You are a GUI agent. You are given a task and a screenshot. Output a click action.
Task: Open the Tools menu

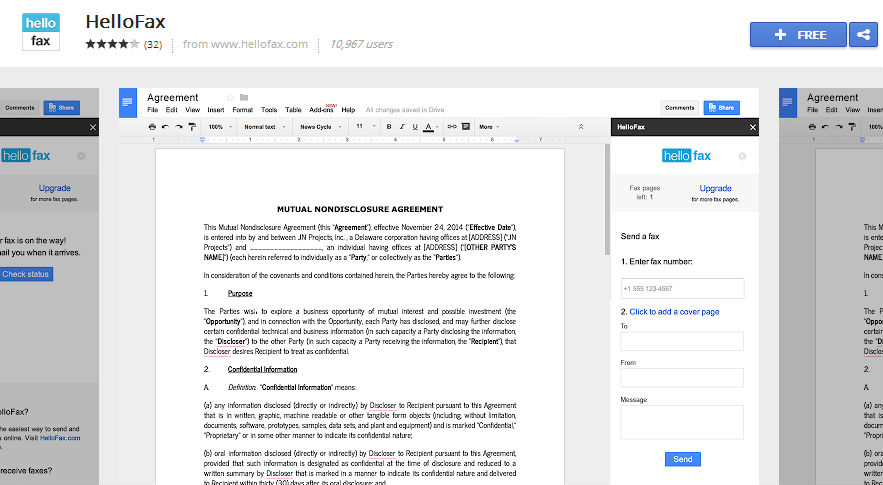point(269,110)
